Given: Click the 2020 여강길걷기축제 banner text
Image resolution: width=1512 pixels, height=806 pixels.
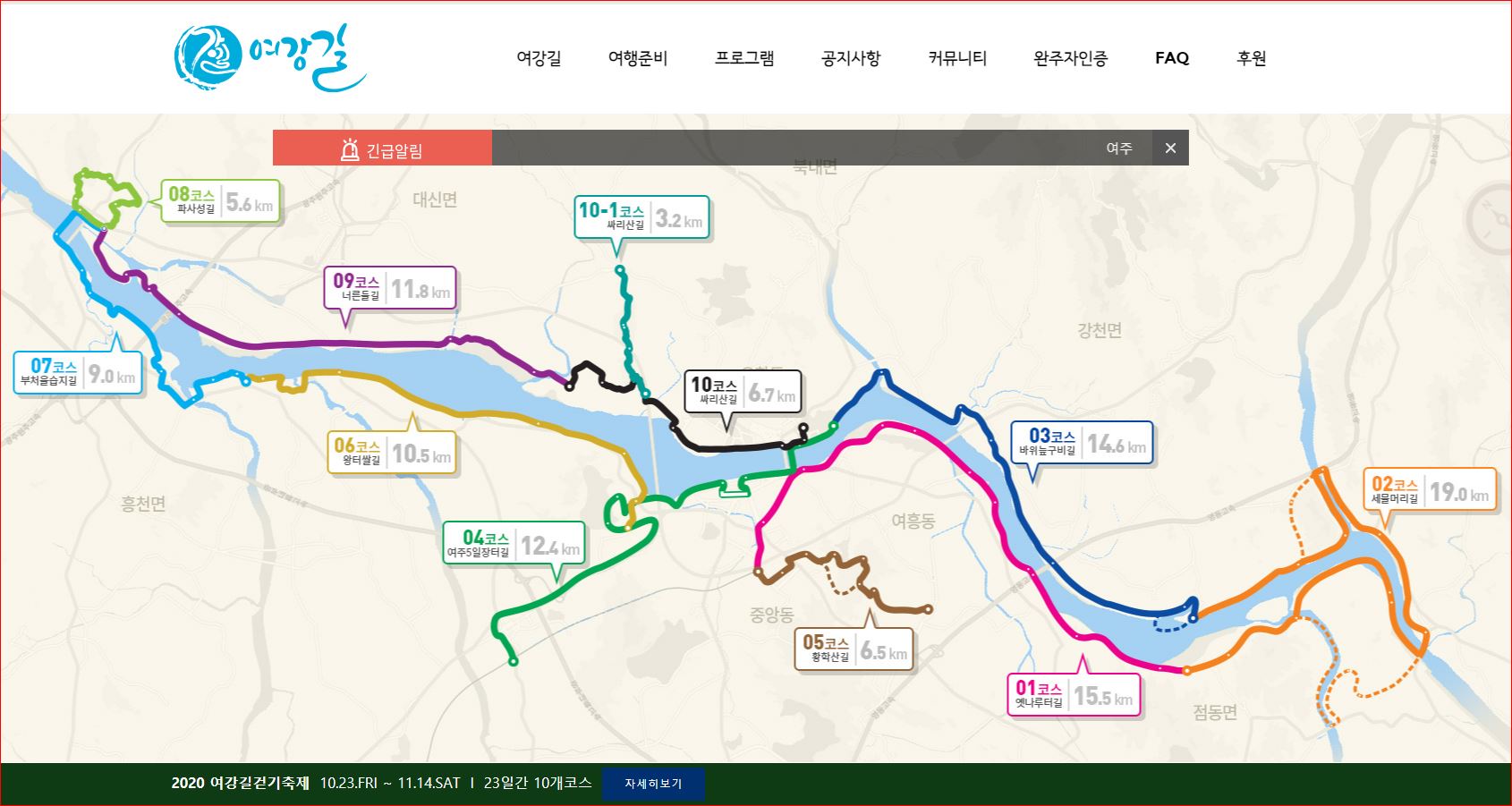Looking at the screenshot, I should (x=240, y=783).
